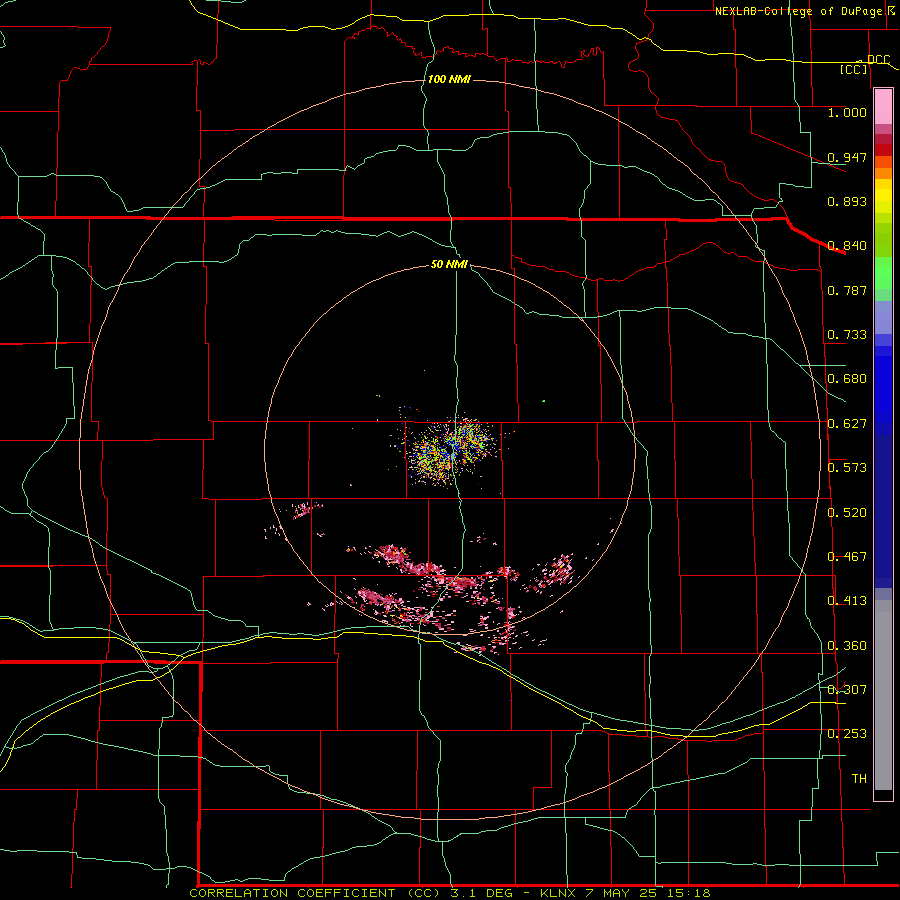The height and width of the screenshot is (900, 900).
Task: Click the 0.787 color scale label
Action: [x=847, y=290]
